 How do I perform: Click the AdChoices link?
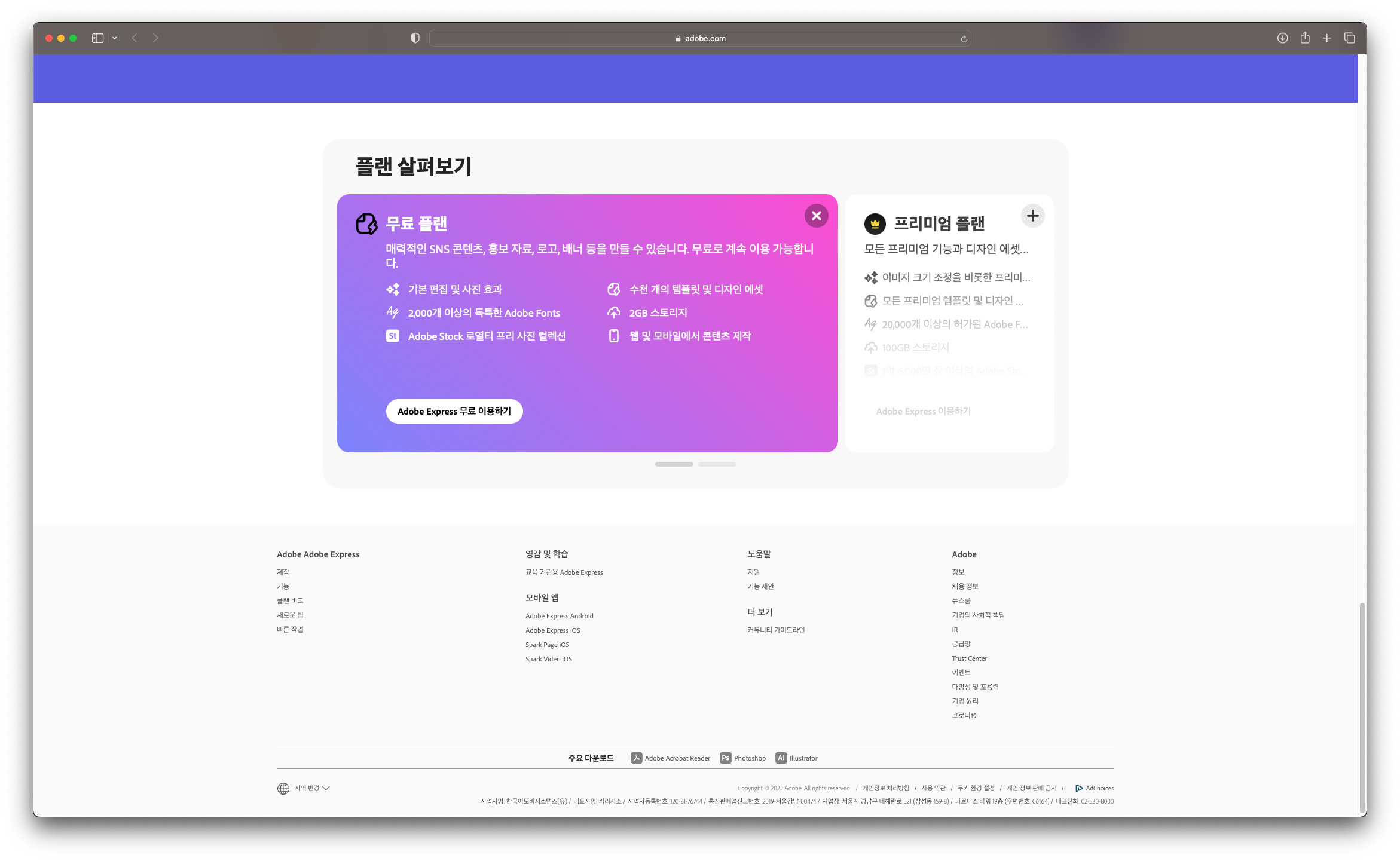click(1094, 788)
